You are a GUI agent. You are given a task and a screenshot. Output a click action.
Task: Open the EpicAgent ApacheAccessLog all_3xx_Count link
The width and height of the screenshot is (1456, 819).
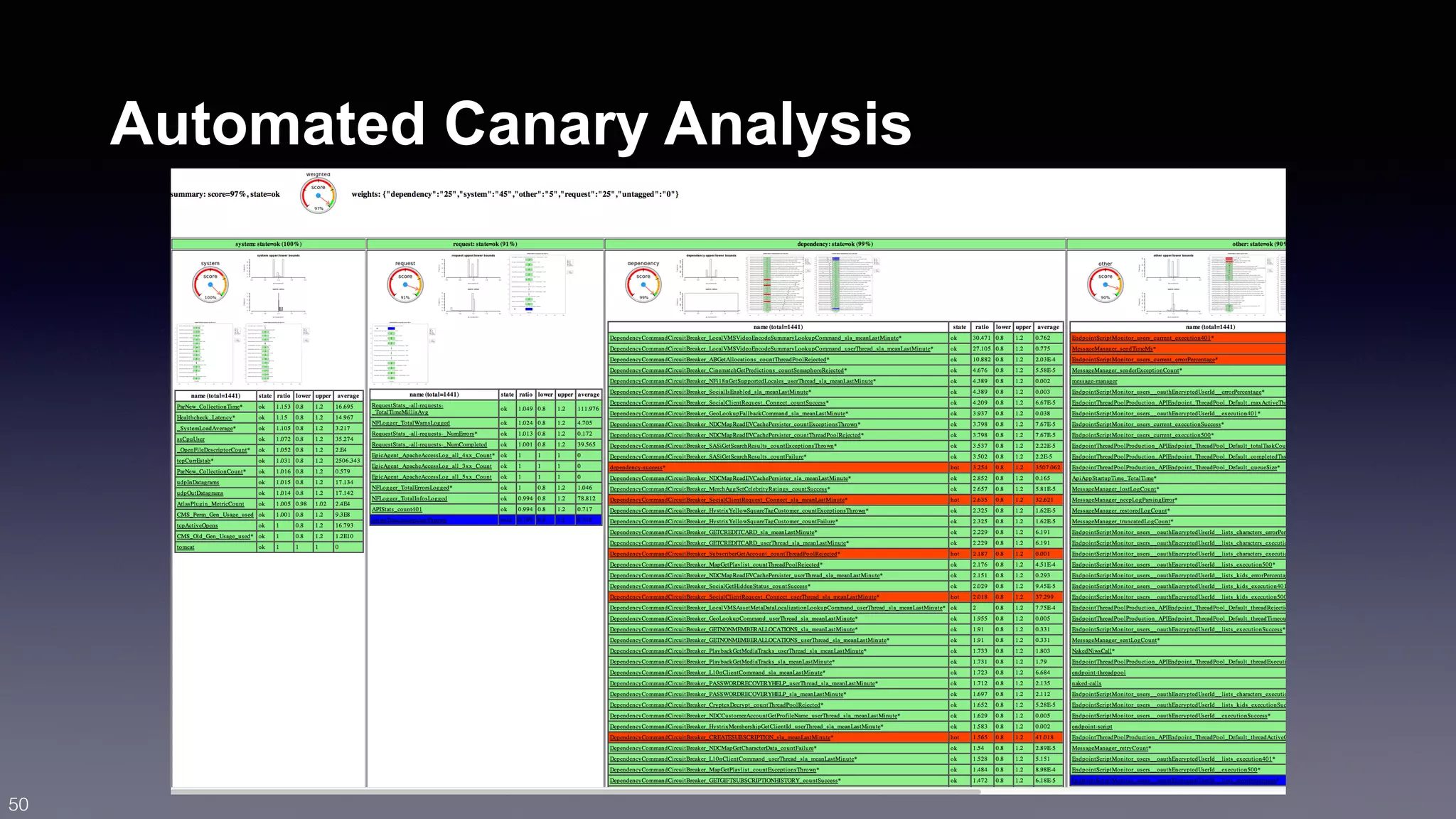(432, 466)
